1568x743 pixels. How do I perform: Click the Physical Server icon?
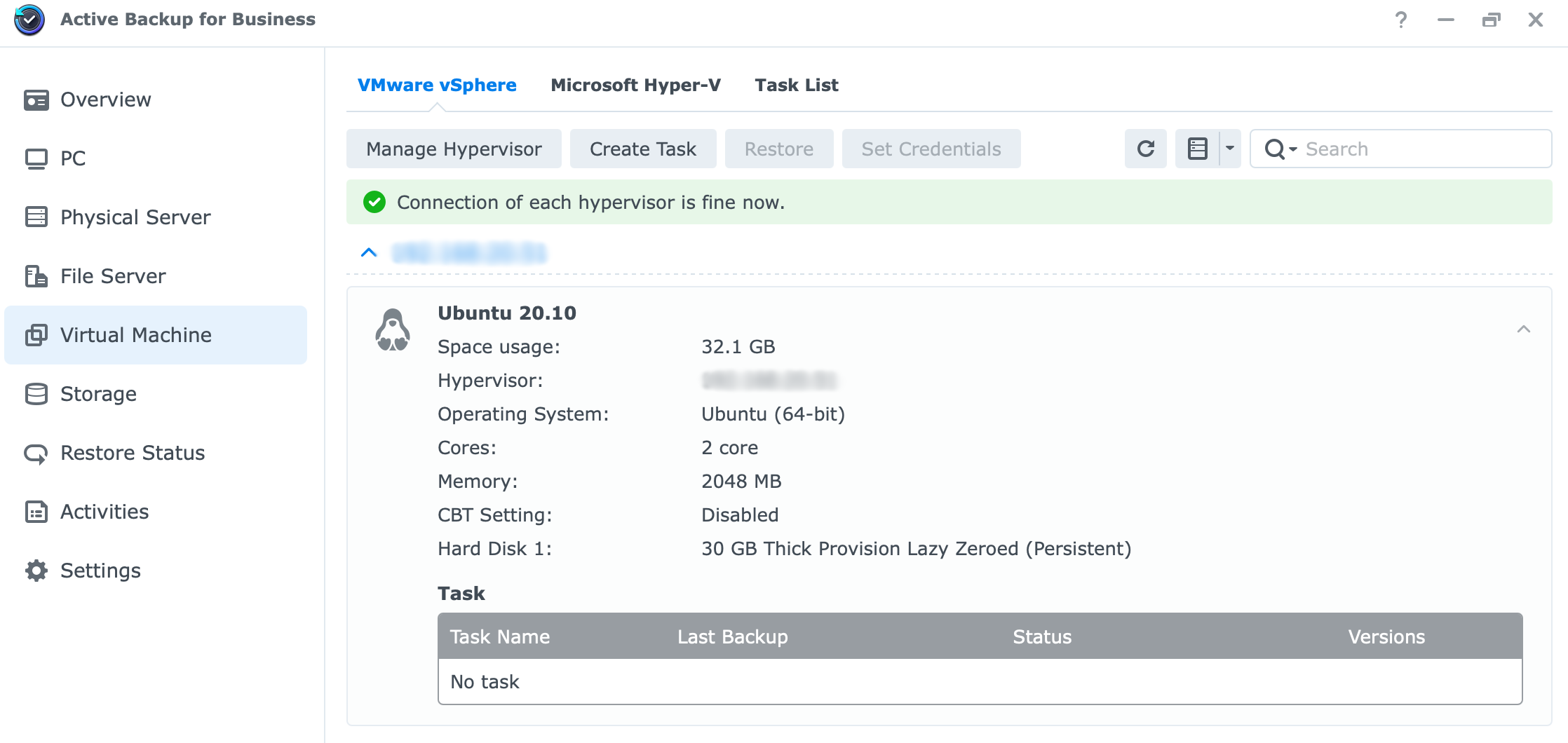tap(36, 217)
